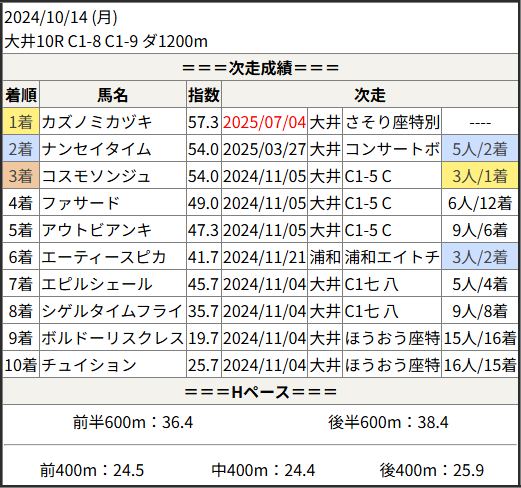
Task: Select the 16人/15着 result cell
Action: pos(480,365)
